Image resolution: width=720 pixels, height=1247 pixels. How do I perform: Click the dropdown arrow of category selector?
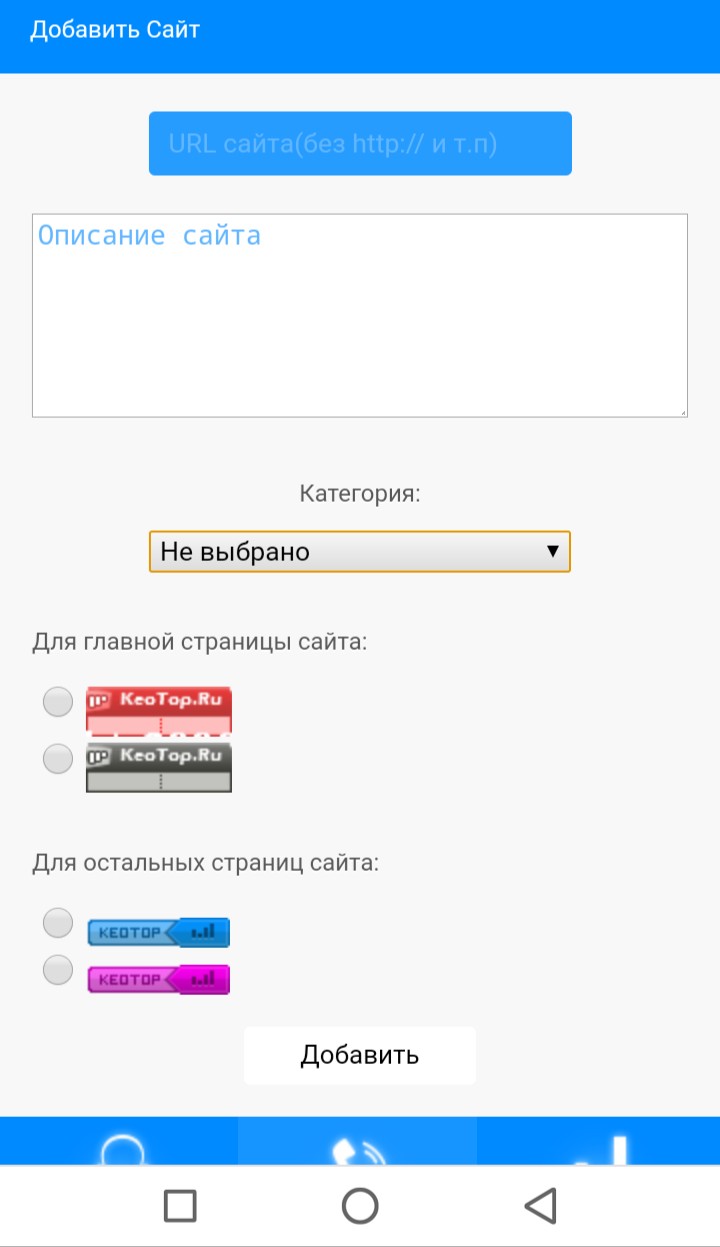pos(551,551)
